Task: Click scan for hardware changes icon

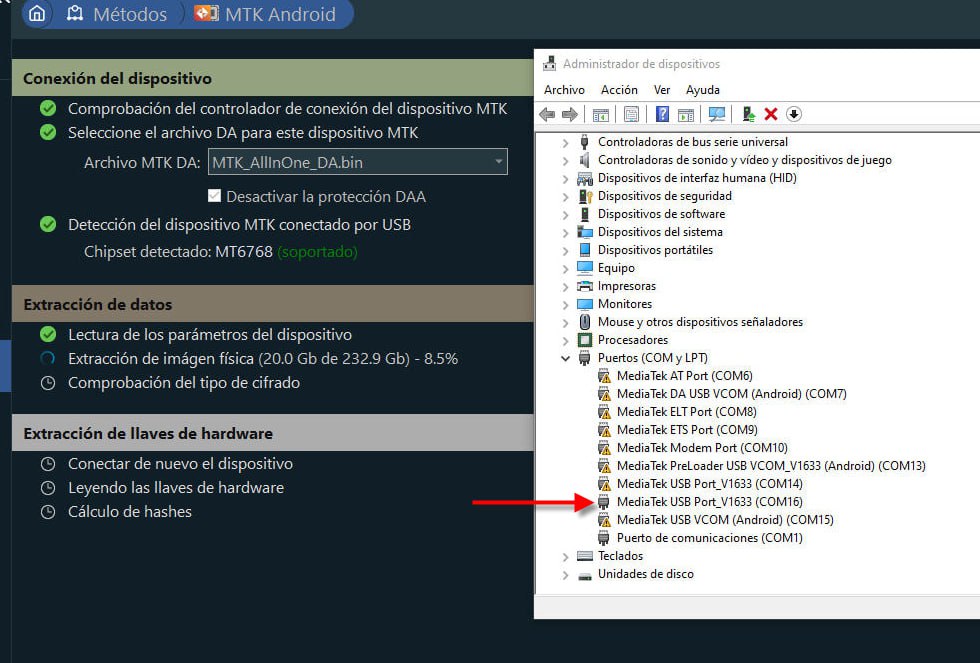Action: coord(717,114)
